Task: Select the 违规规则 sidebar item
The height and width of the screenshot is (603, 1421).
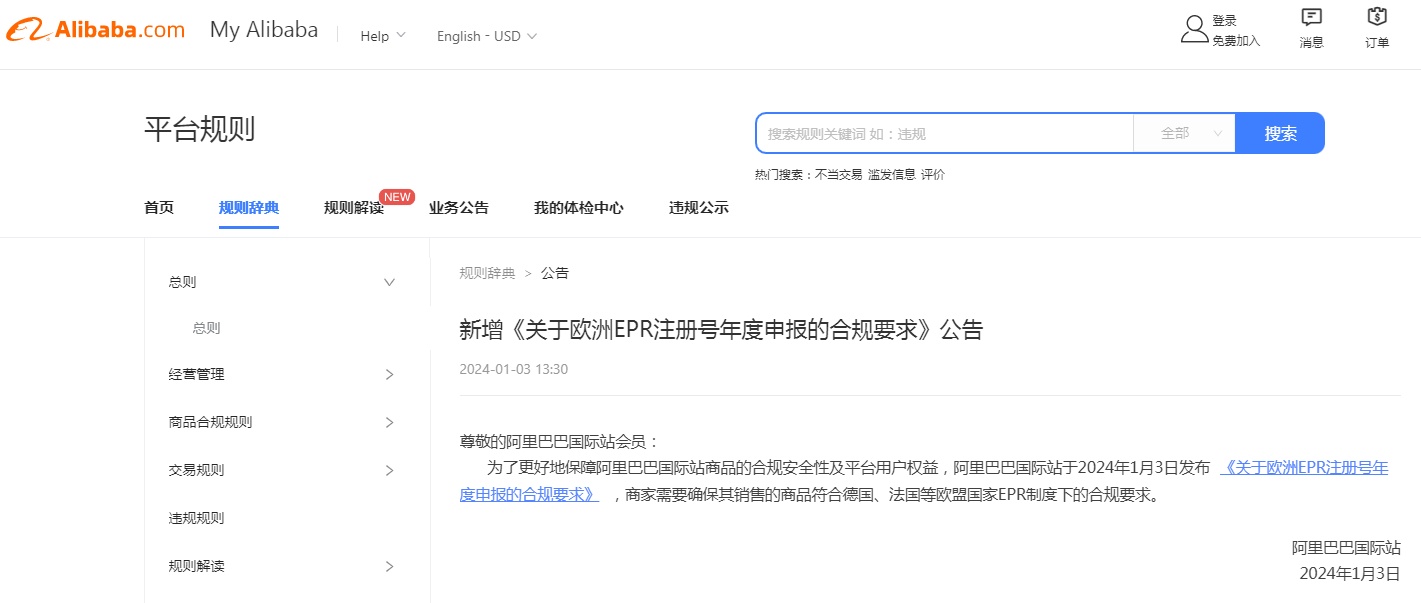Action: tap(197, 518)
